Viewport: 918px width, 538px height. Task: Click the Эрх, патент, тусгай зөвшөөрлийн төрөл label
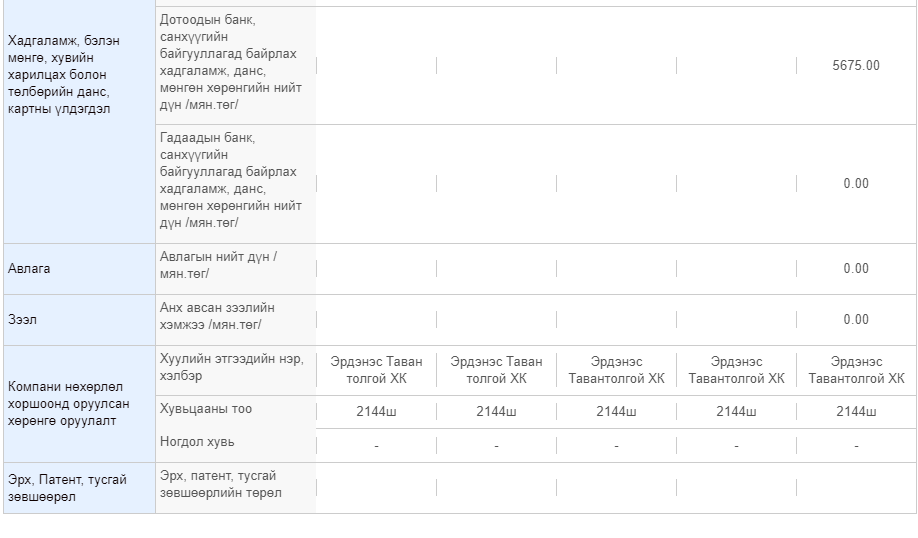221,484
